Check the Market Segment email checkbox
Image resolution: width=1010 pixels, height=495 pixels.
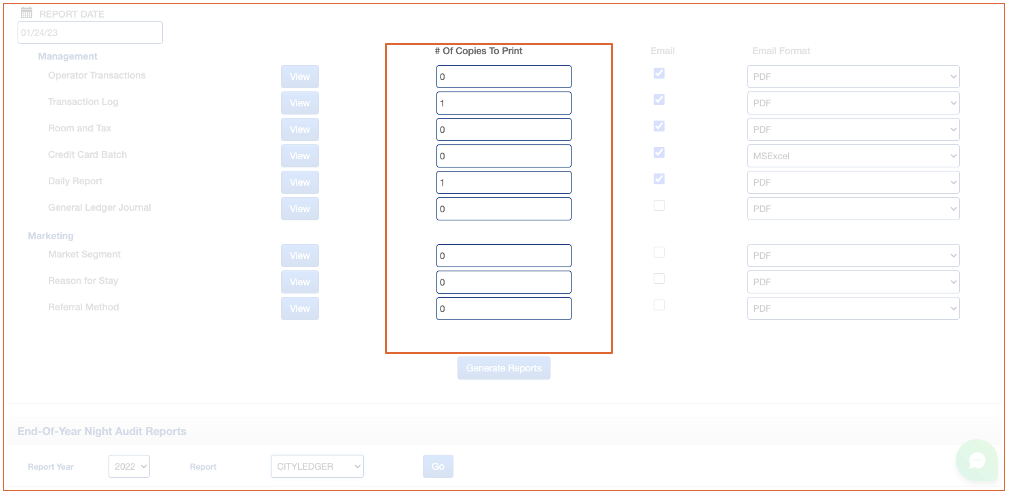point(659,253)
